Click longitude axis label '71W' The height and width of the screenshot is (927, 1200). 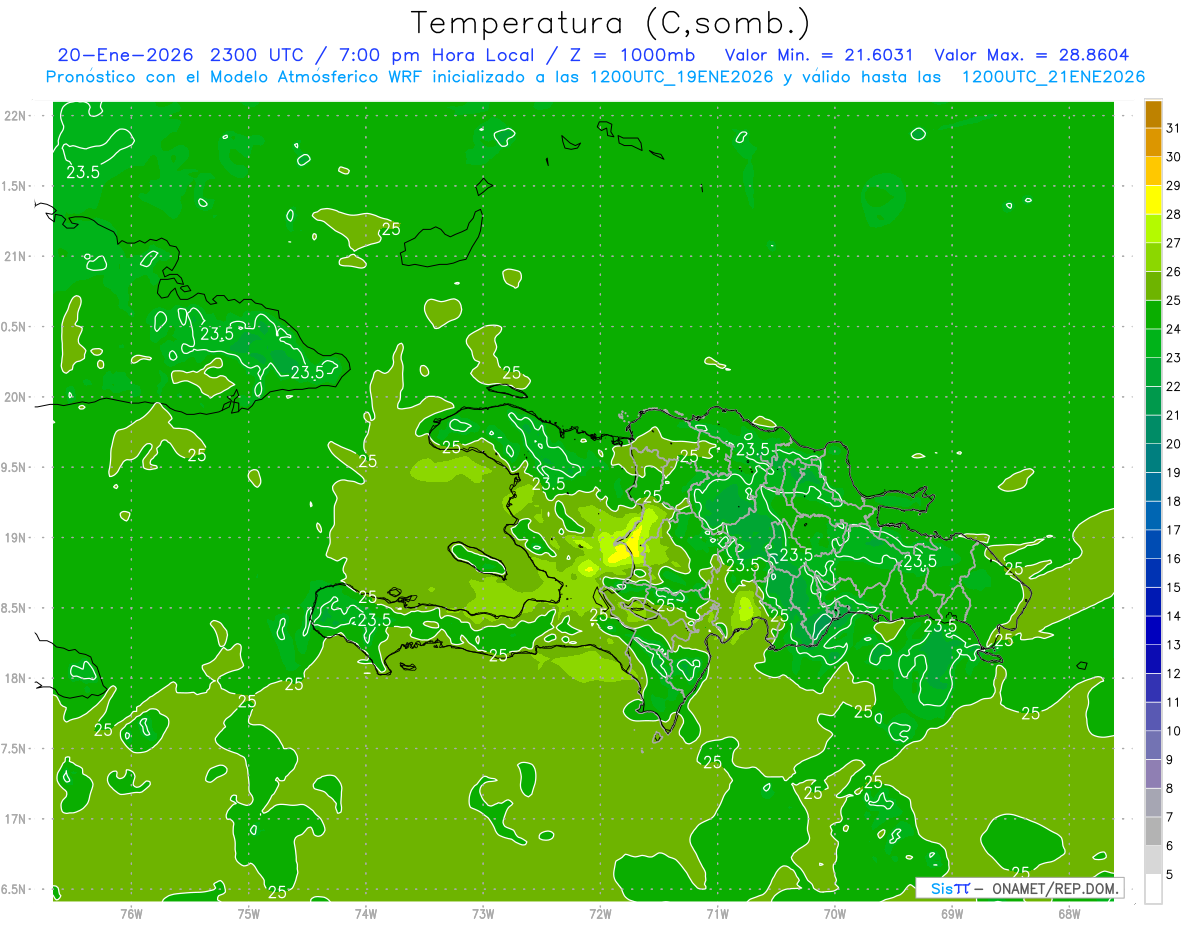click(717, 914)
